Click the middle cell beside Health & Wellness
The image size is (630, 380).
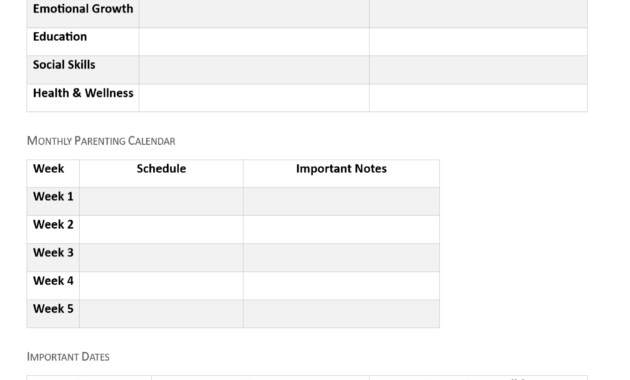coord(254,98)
